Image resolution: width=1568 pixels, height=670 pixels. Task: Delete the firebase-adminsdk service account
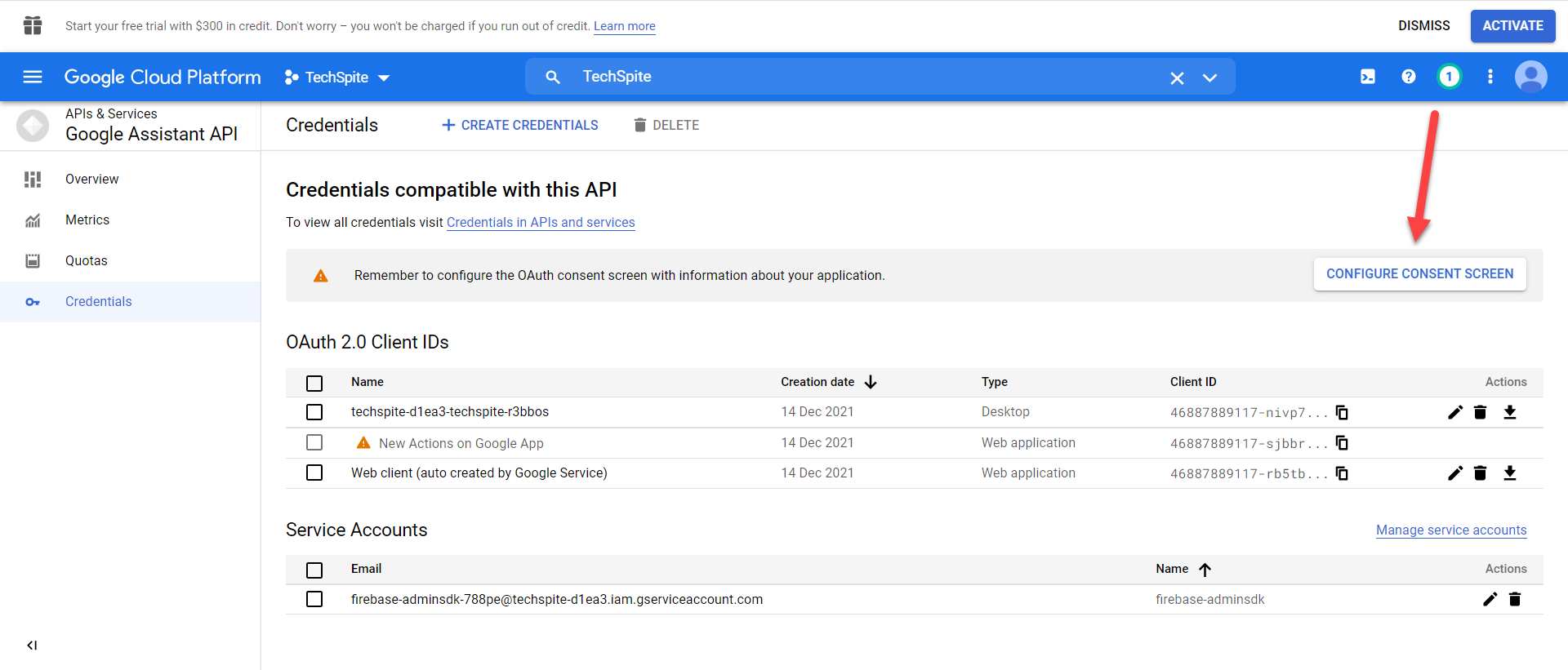(x=1514, y=599)
